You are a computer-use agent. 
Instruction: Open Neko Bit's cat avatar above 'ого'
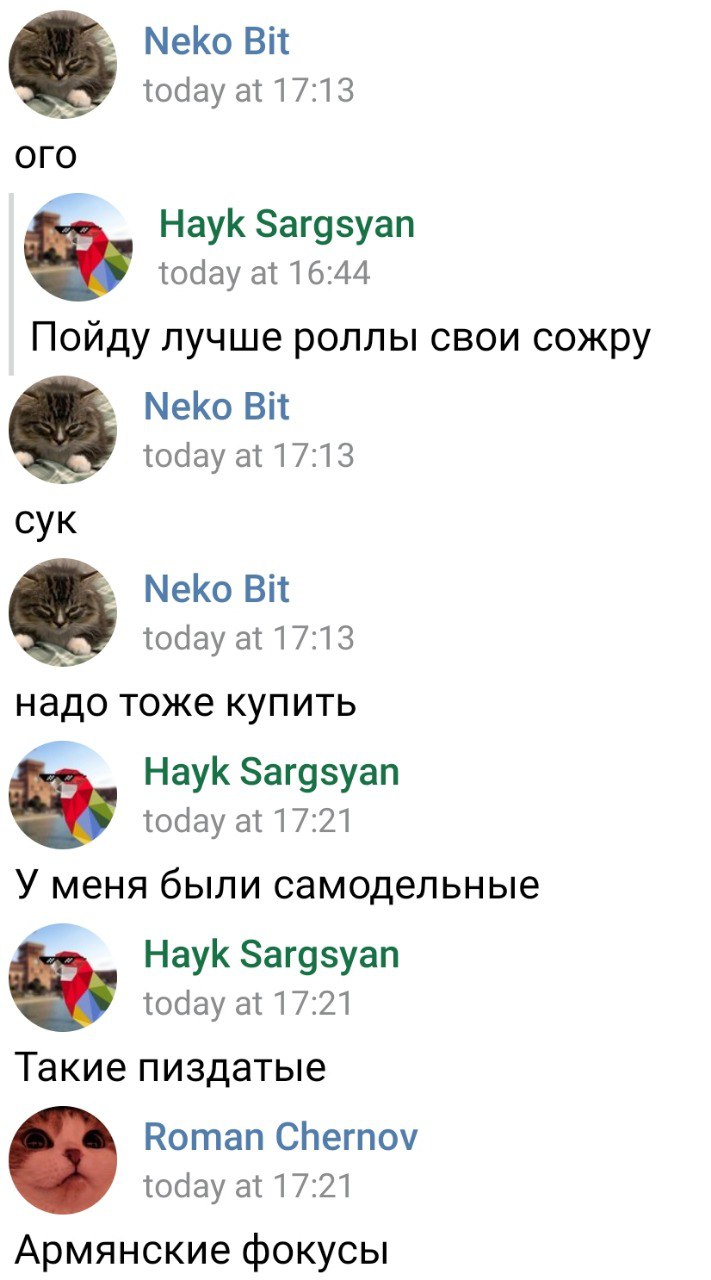tap(63, 64)
